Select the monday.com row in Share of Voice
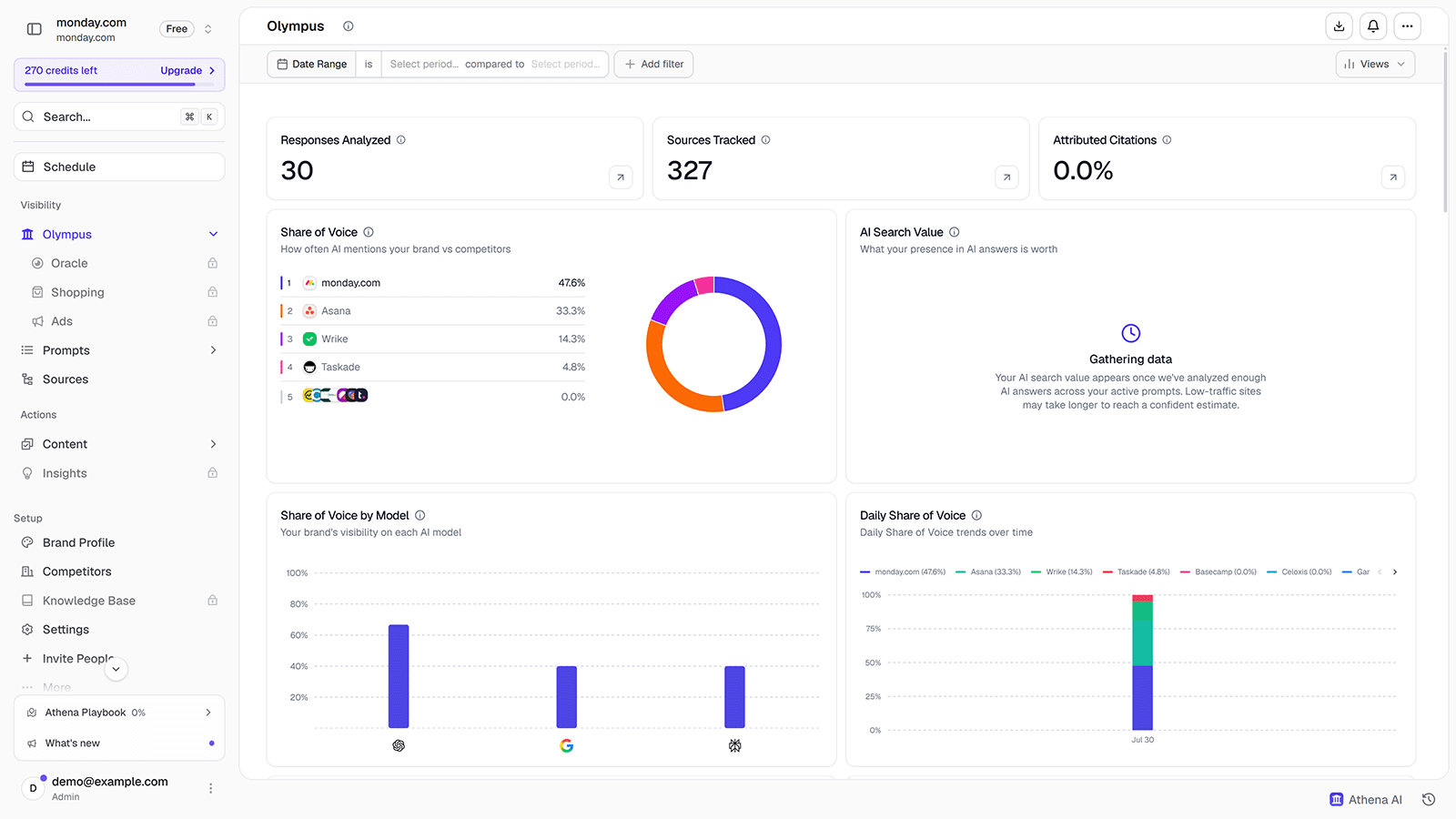 [x=433, y=283]
